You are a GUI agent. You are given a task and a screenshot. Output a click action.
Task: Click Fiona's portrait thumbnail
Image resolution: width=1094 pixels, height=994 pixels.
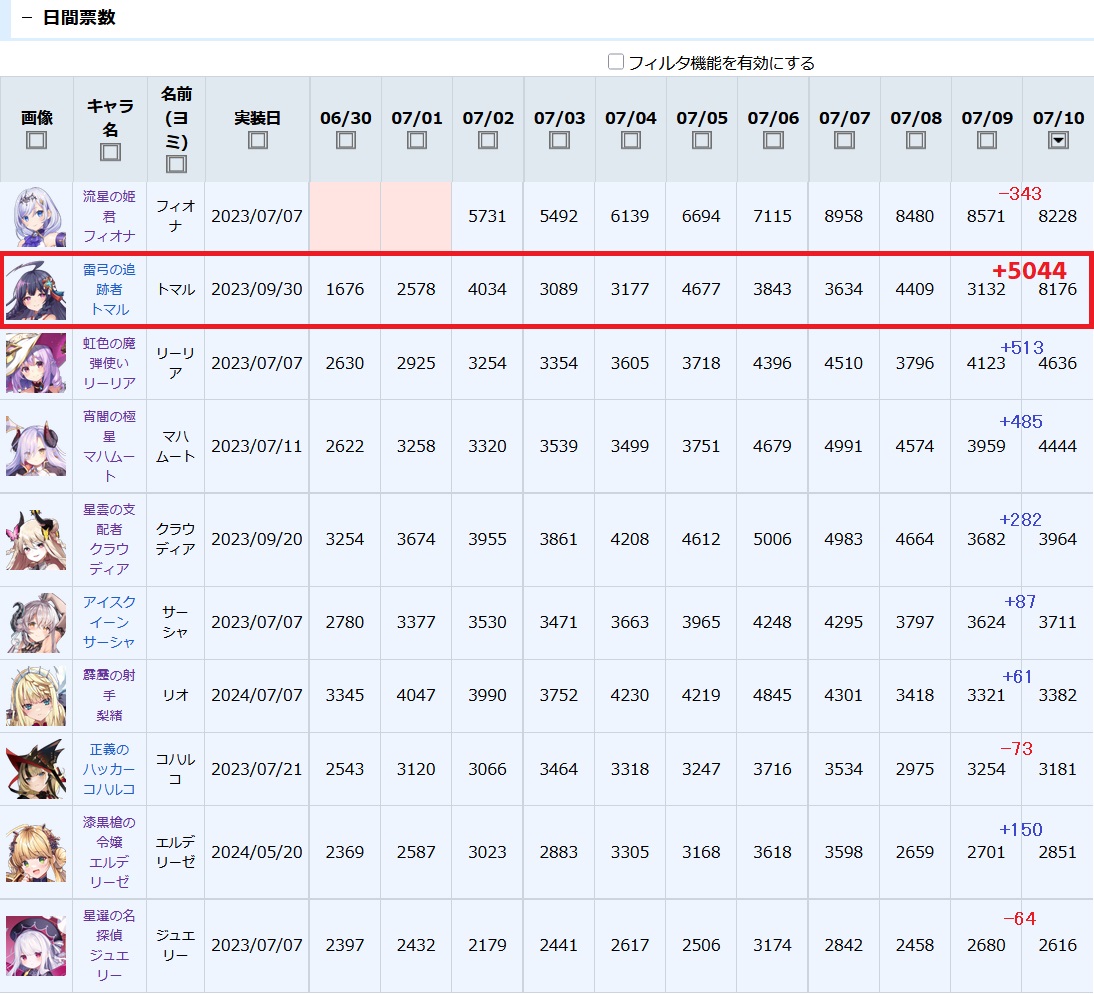coord(36,217)
